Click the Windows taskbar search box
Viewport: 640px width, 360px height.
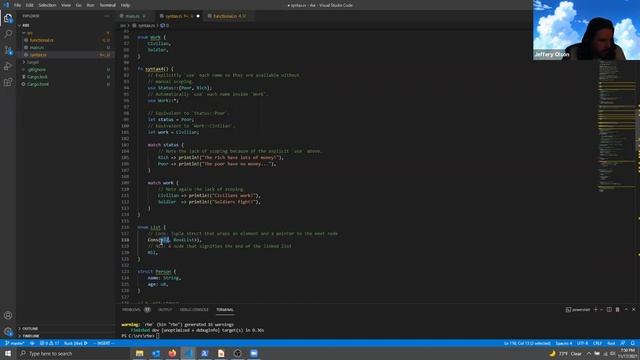click(x=73, y=353)
